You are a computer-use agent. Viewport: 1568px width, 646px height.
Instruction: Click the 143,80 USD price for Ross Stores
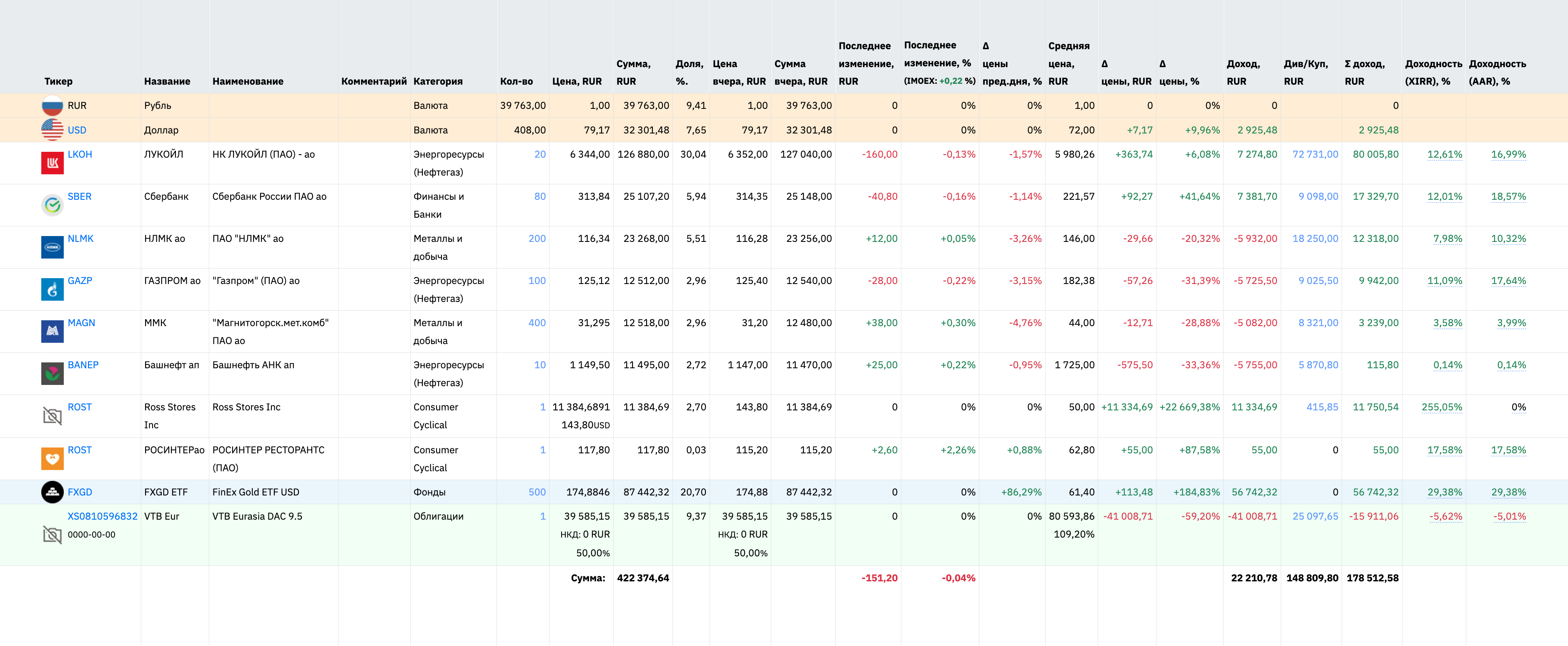585,425
